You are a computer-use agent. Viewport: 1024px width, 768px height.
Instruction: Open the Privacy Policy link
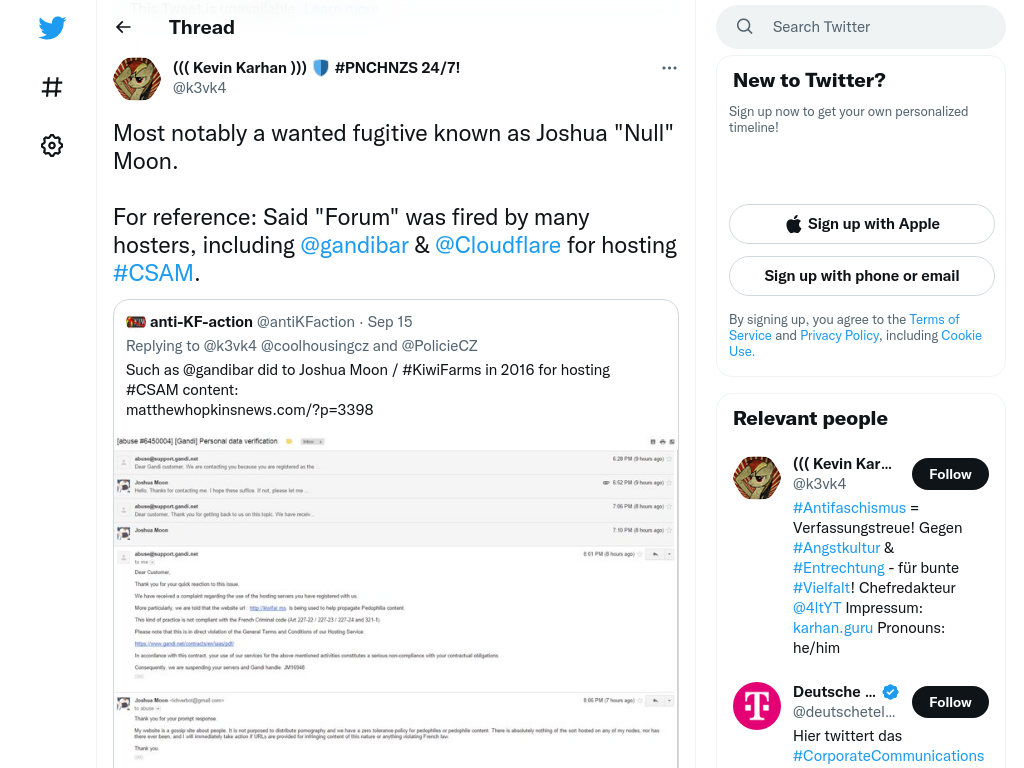click(839, 335)
